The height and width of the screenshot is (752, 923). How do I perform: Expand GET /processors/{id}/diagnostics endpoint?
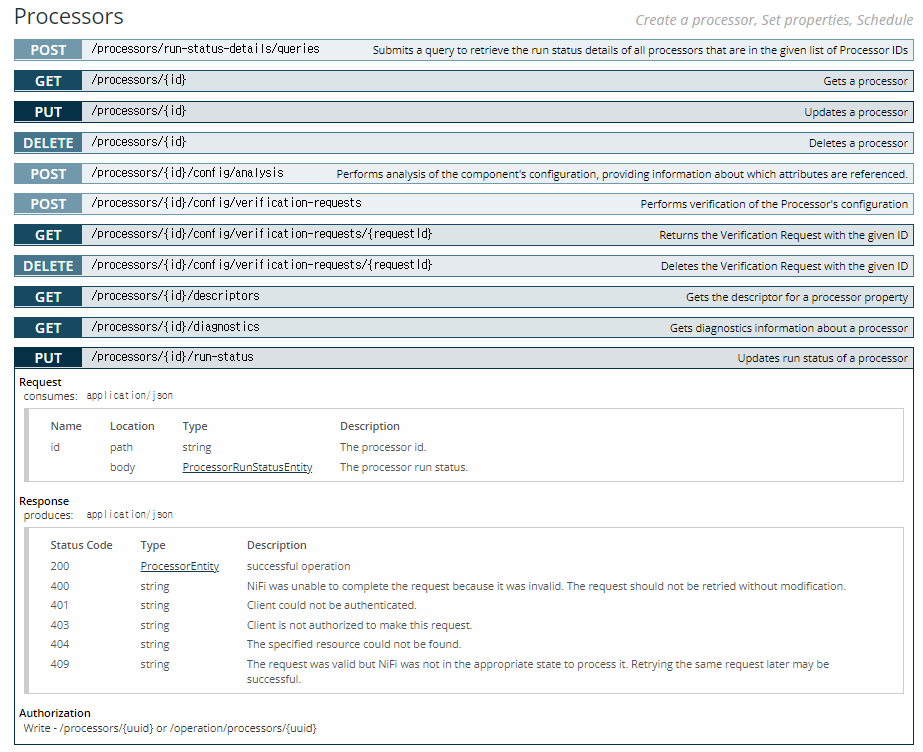point(464,328)
